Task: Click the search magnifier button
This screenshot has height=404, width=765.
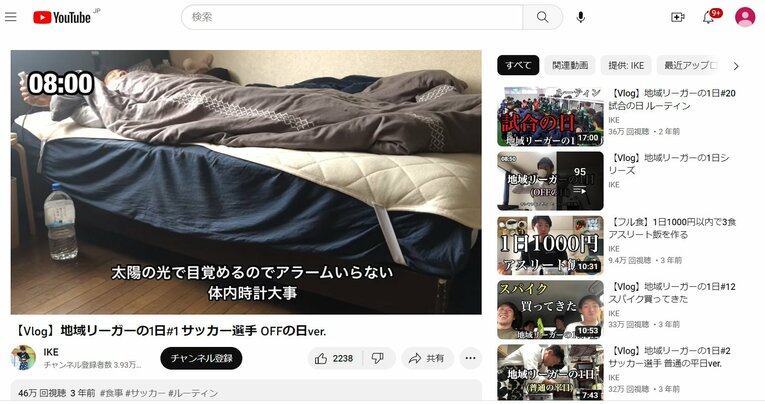Action: 543,17
